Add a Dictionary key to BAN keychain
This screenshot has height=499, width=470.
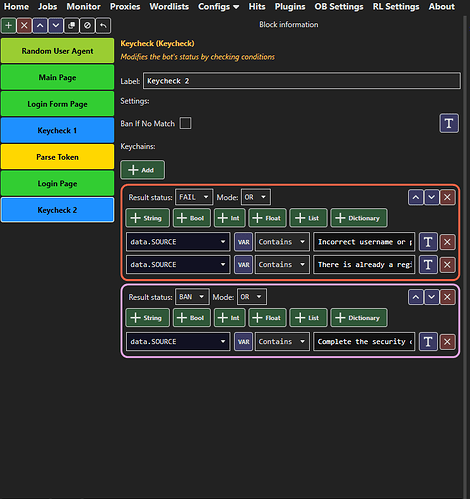point(359,318)
